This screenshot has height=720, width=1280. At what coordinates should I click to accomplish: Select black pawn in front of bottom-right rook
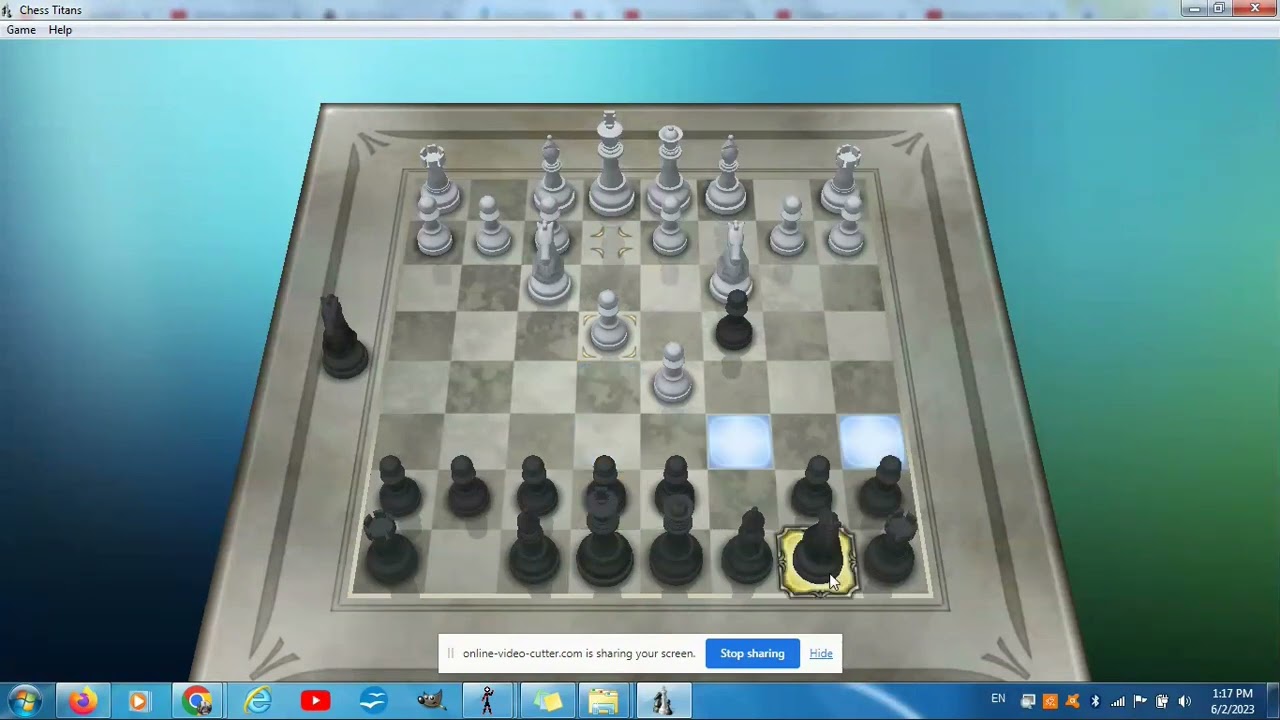tap(882, 488)
